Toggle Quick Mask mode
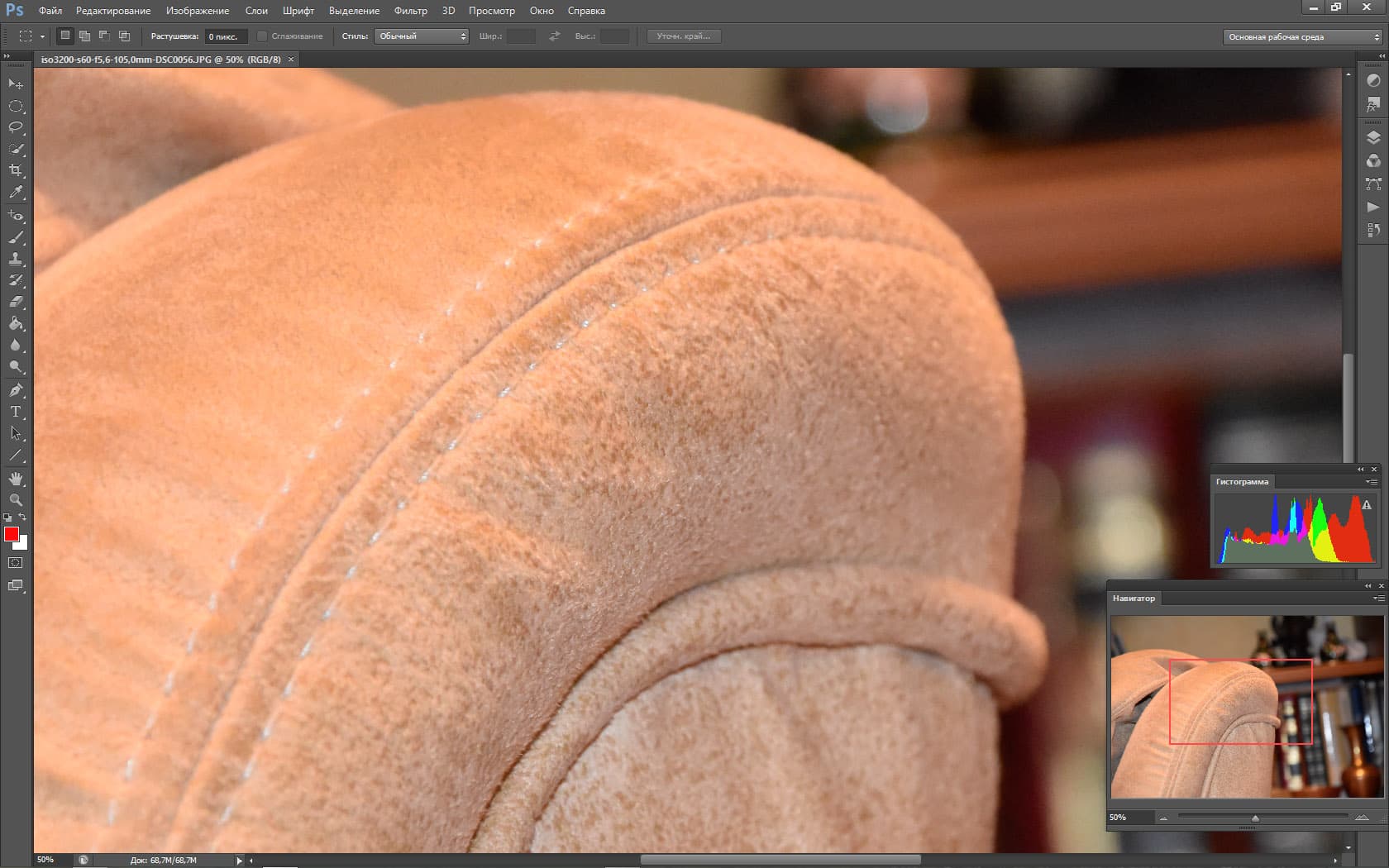The image size is (1389, 868). [x=16, y=563]
